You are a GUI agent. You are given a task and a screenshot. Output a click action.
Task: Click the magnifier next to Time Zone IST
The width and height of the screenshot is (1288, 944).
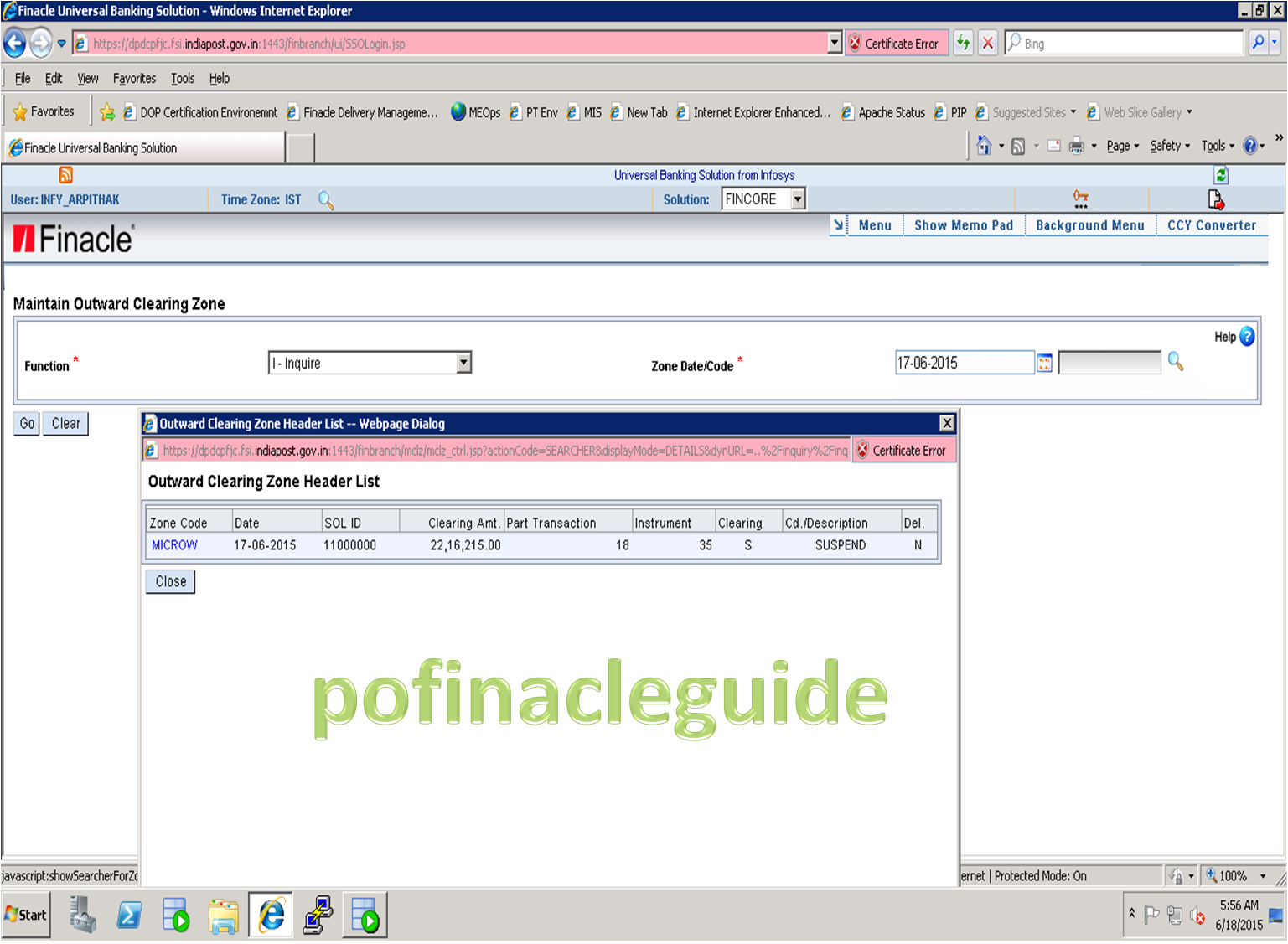click(326, 199)
